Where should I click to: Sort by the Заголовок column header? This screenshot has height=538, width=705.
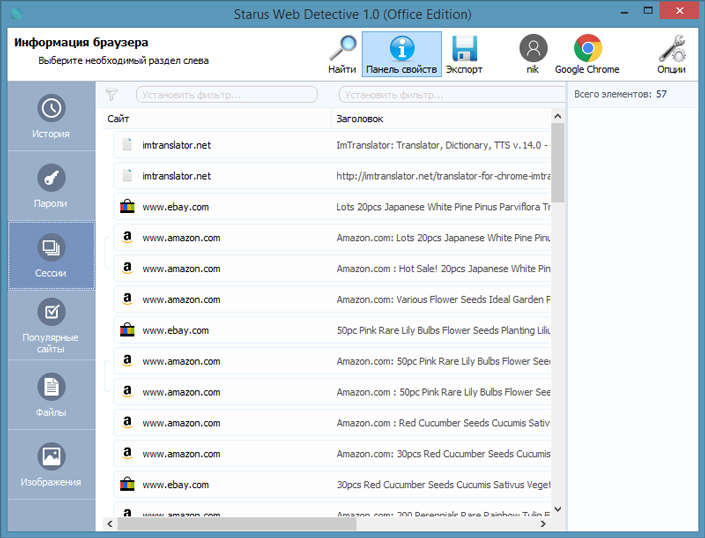click(x=442, y=119)
